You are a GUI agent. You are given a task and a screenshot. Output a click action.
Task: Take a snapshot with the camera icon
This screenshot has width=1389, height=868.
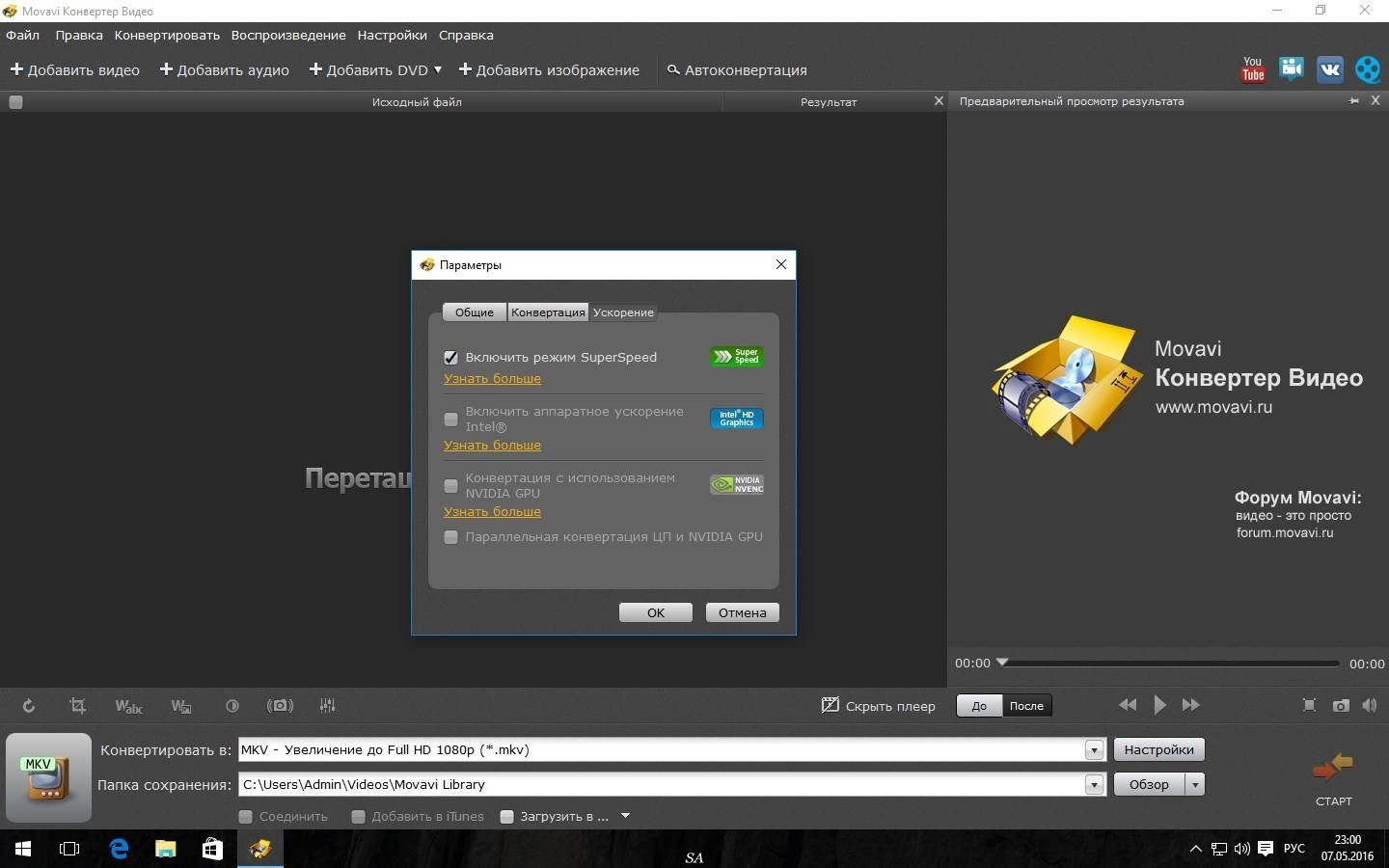click(1341, 705)
